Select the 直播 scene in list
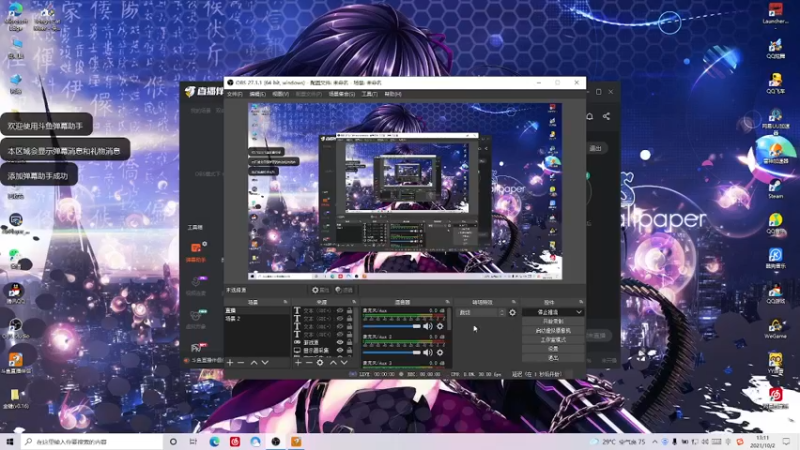 257,310
